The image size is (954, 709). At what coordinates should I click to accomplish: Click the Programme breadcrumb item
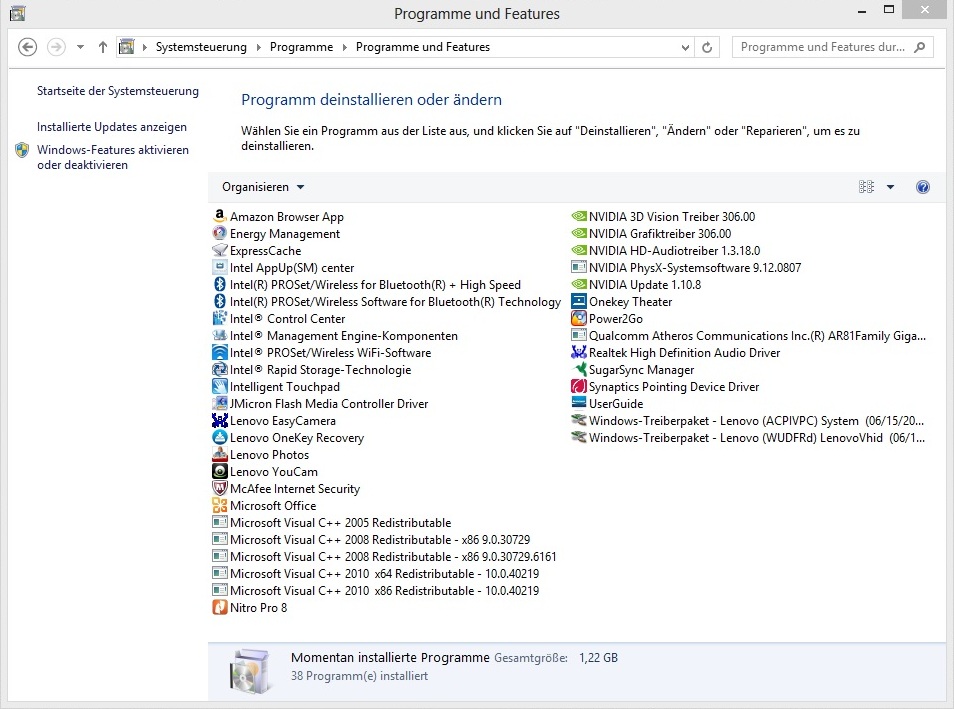[x=301, y=47]
